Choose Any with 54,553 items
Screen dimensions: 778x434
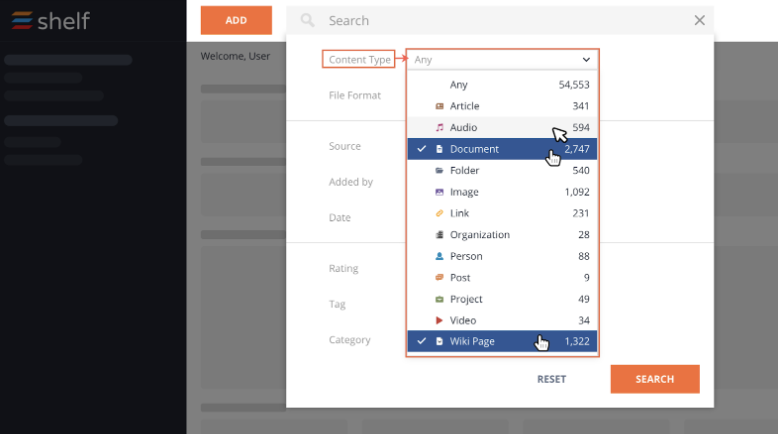pyautogui.click(x=502, y=85)
